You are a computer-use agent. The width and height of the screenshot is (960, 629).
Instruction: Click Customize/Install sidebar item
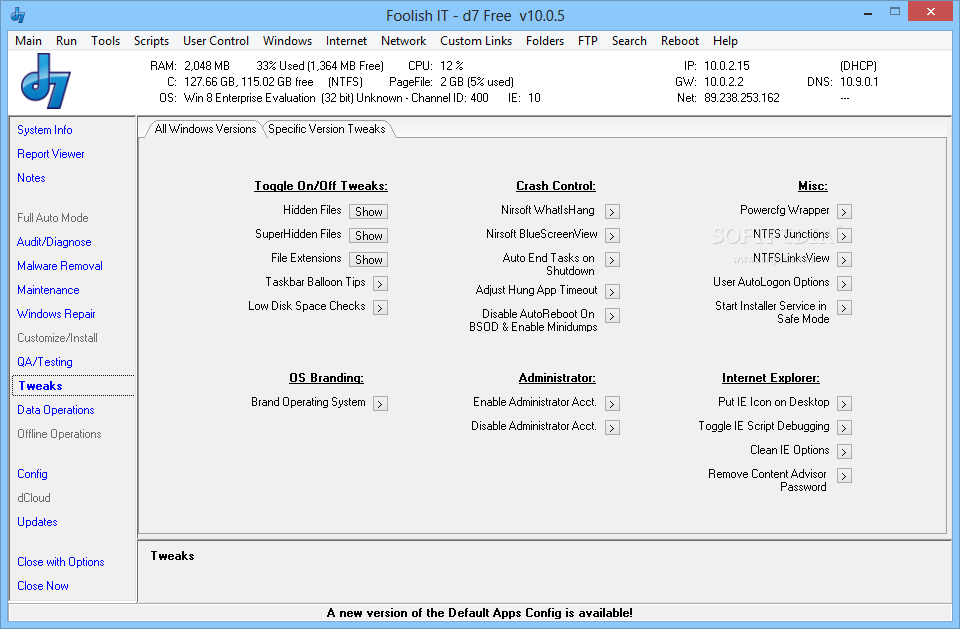[58, 338]
